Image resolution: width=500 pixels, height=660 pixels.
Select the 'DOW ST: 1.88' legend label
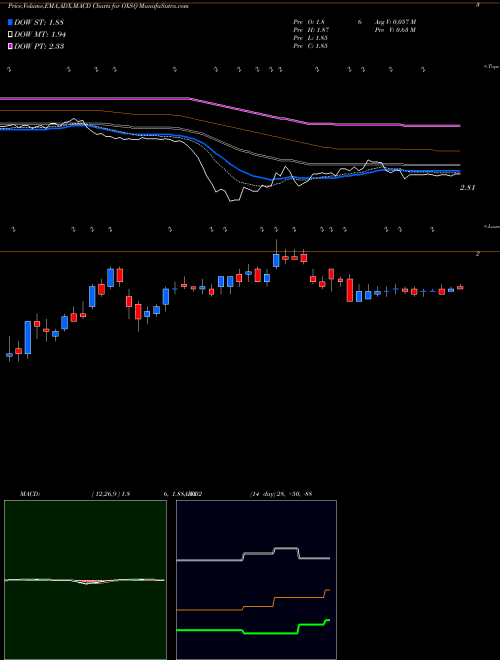(x=39, y=22)
